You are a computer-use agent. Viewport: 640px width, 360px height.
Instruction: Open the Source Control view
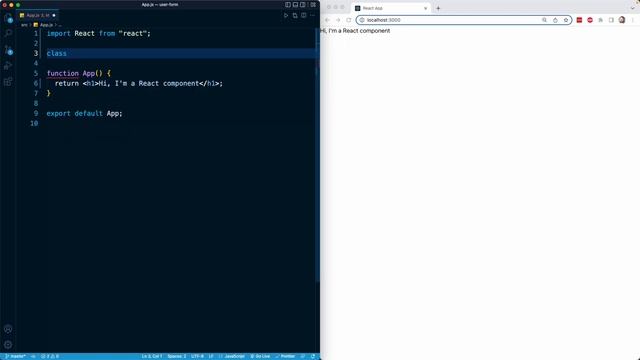(x=8, y=50)
